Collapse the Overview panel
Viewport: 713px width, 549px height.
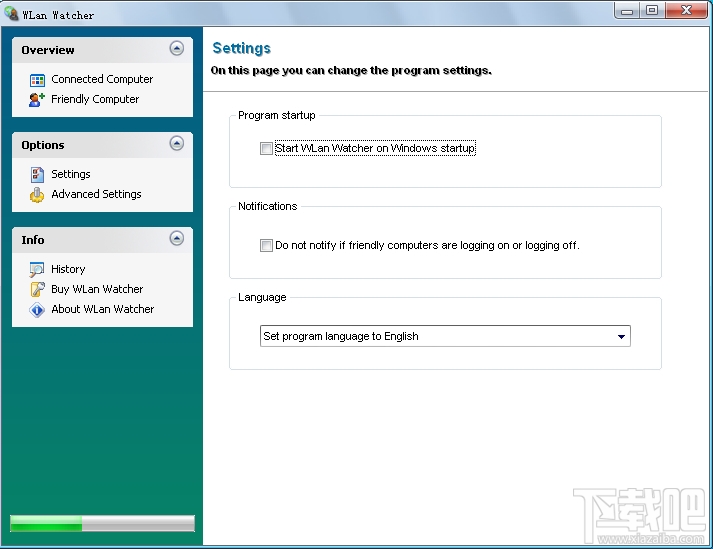click(177, 48)
